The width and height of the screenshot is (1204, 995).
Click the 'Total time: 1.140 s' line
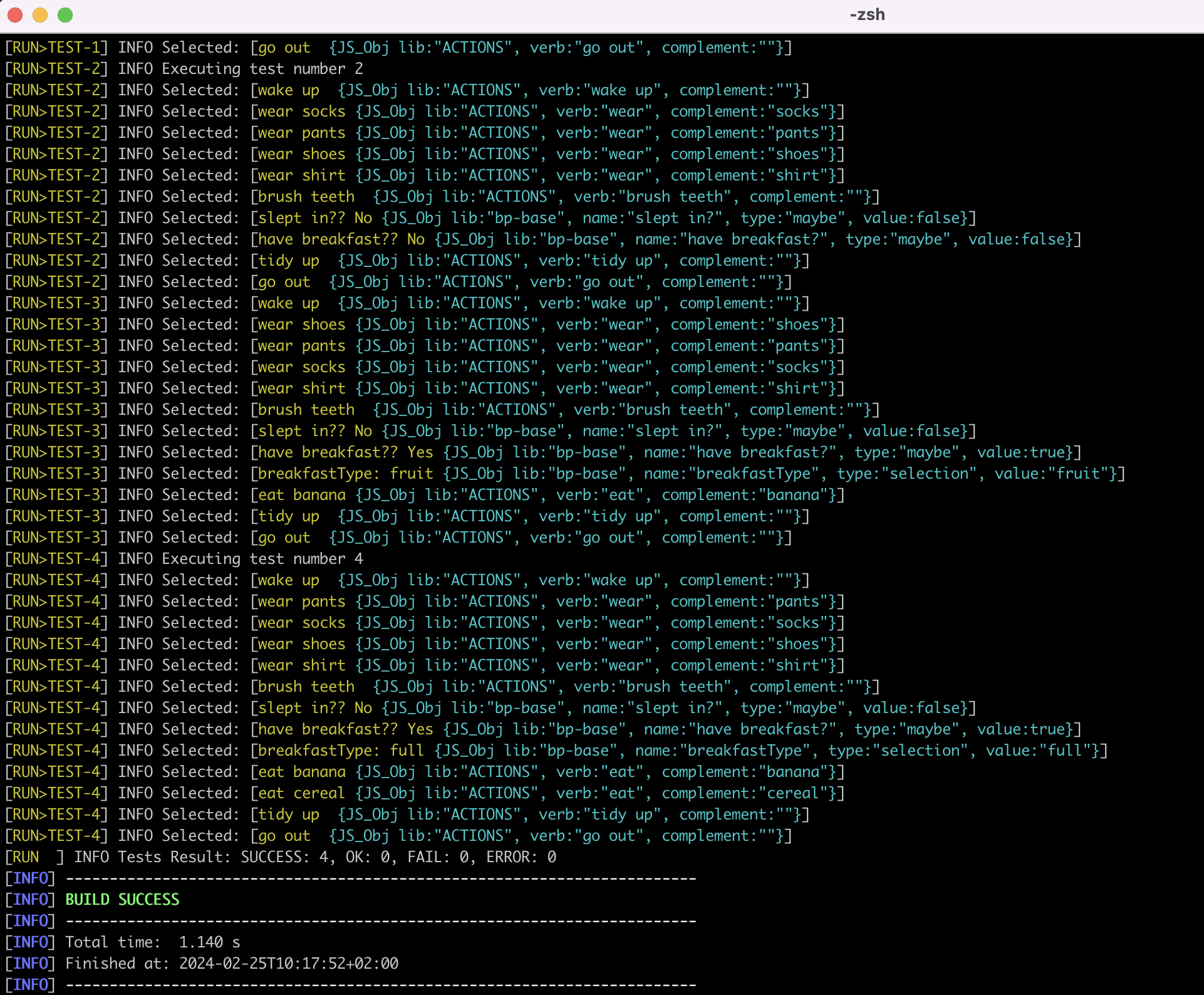coord(123,942)
